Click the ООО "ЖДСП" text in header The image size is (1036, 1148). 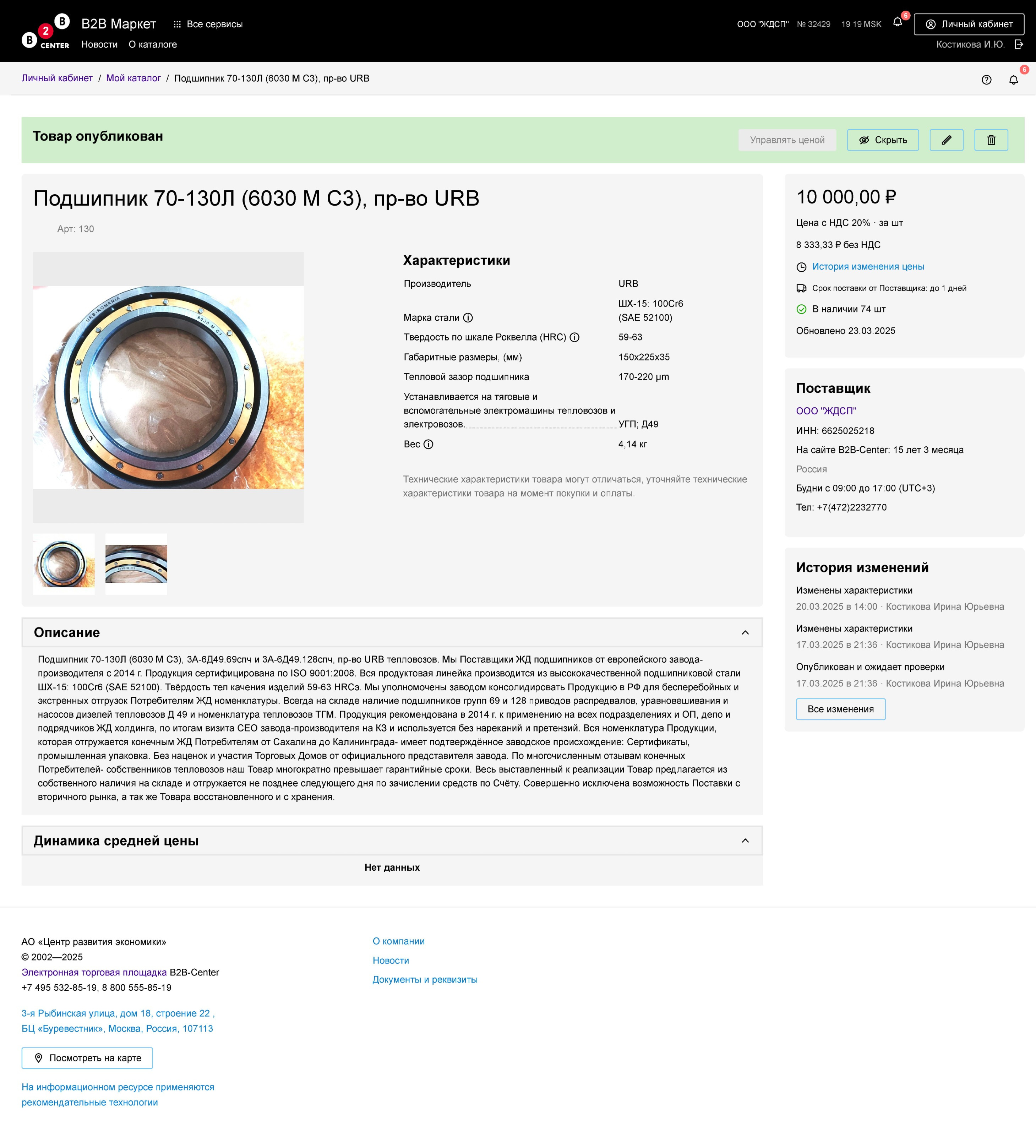763,24
